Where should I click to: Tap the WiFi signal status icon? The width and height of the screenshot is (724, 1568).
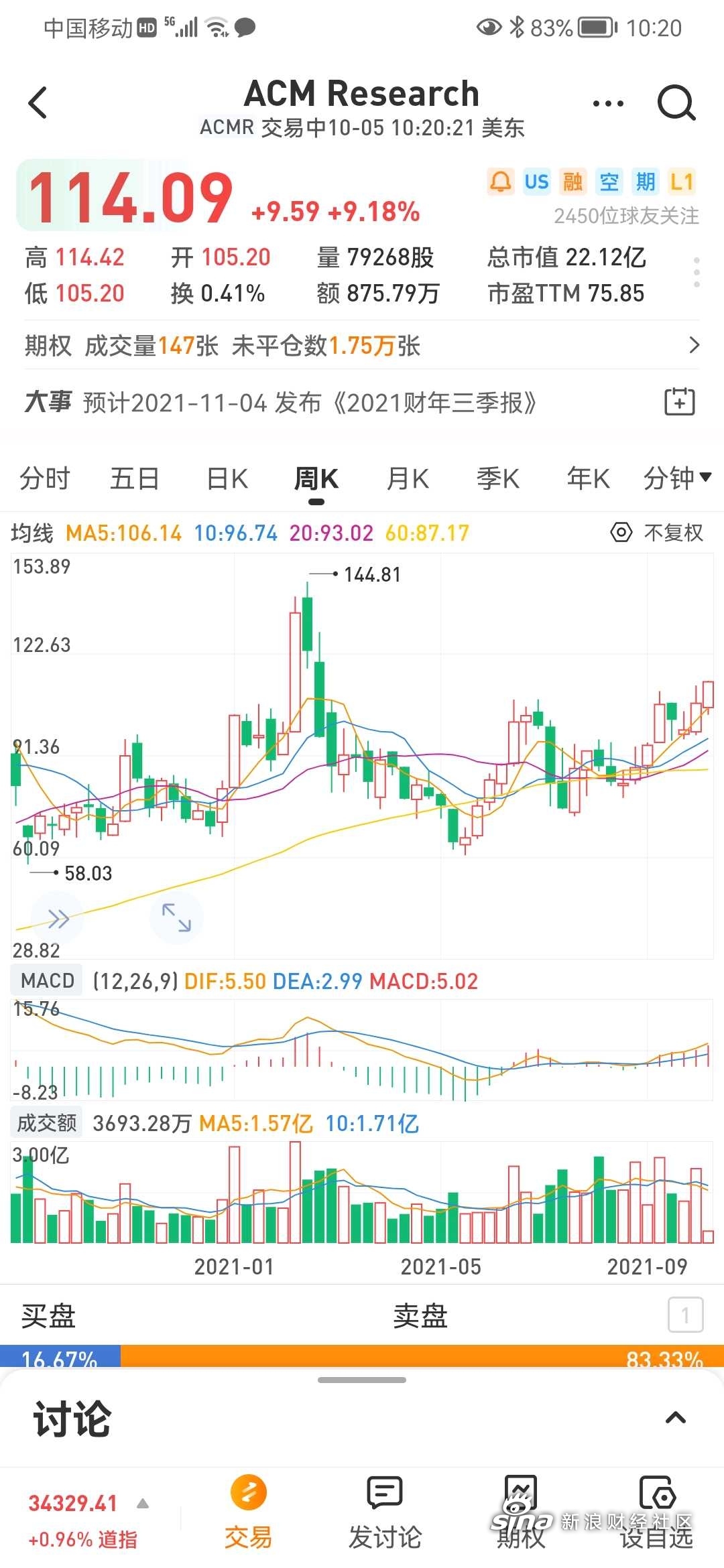click(x=217, y=27)
